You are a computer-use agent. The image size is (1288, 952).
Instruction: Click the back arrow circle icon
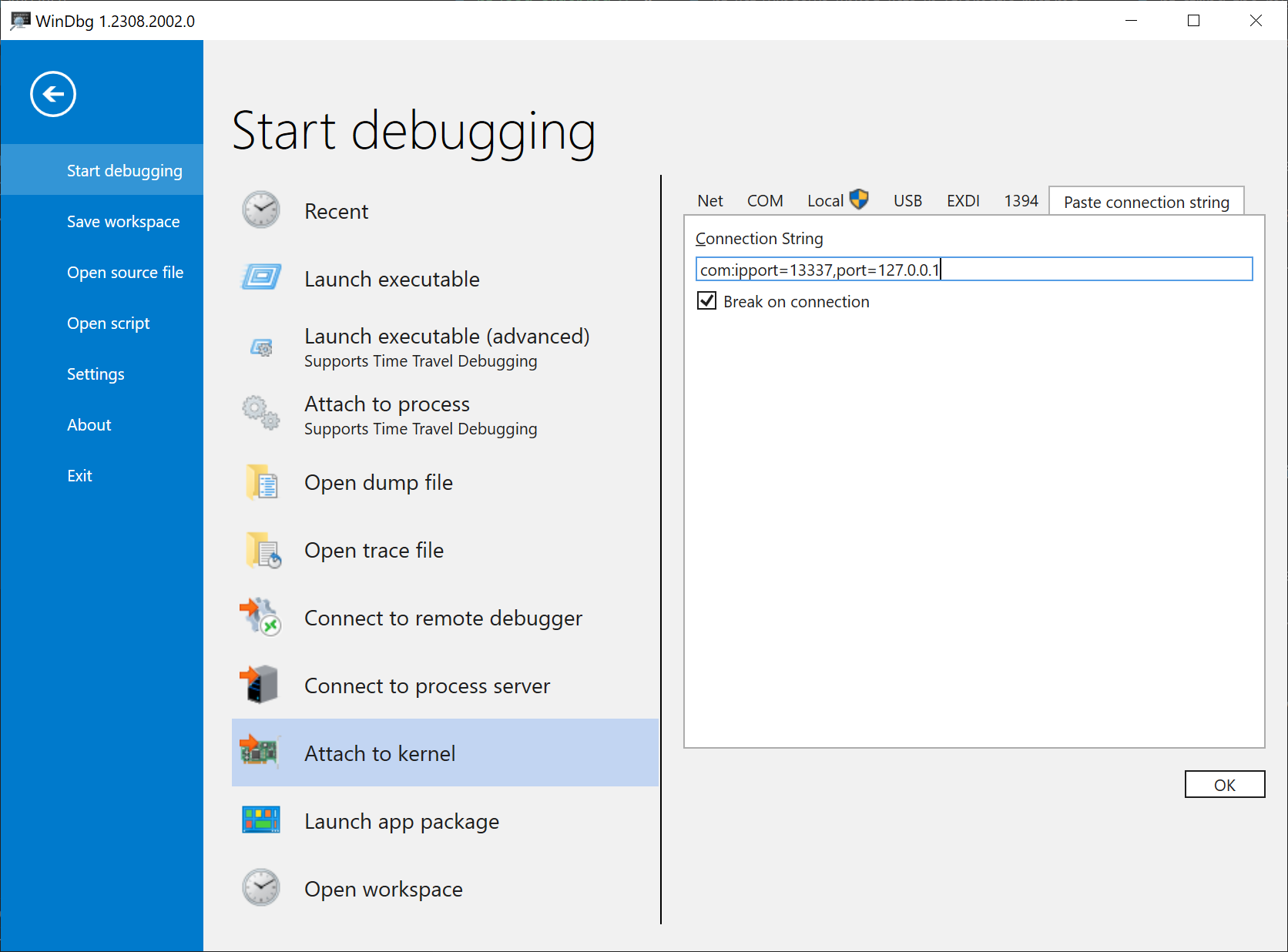coord(53,94)
